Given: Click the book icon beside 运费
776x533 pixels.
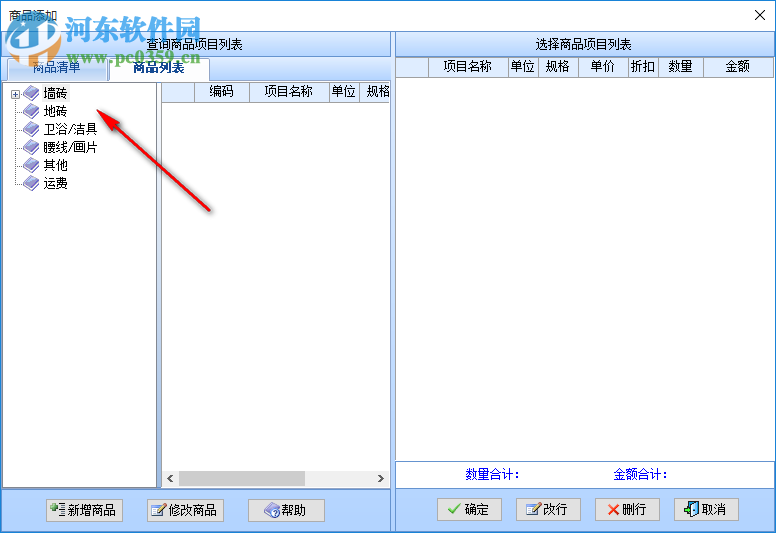Looking at the screenshot, I should (x=31, y=183).
